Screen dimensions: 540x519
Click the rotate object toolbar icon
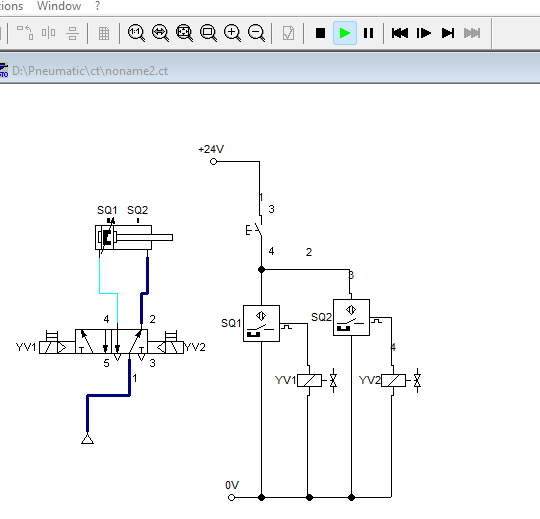(x=25, y=33)
